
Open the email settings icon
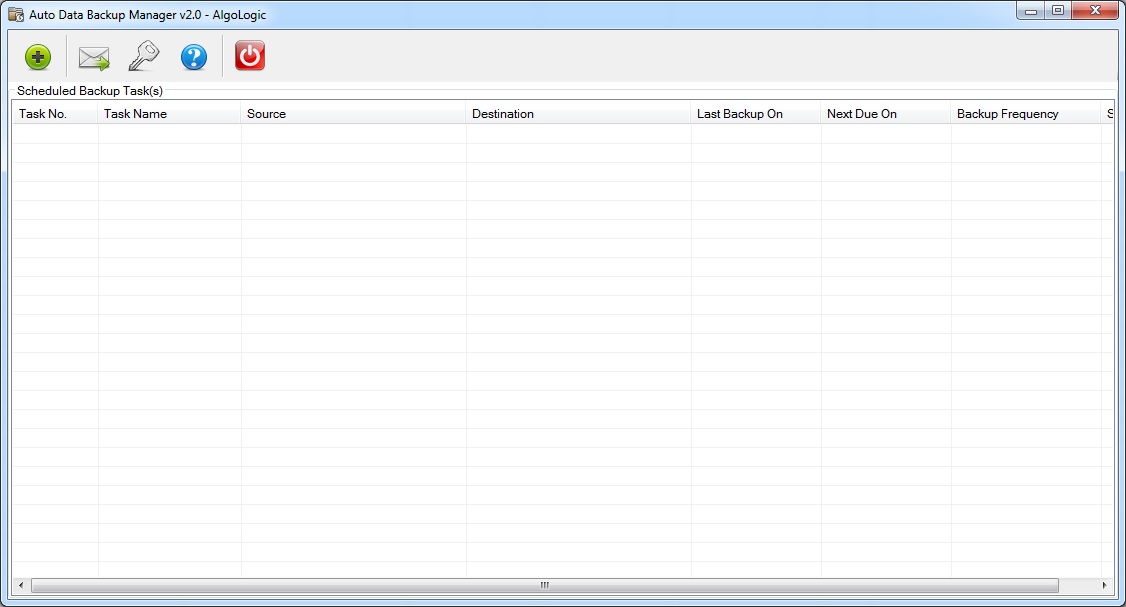click(x=93, y=57)
